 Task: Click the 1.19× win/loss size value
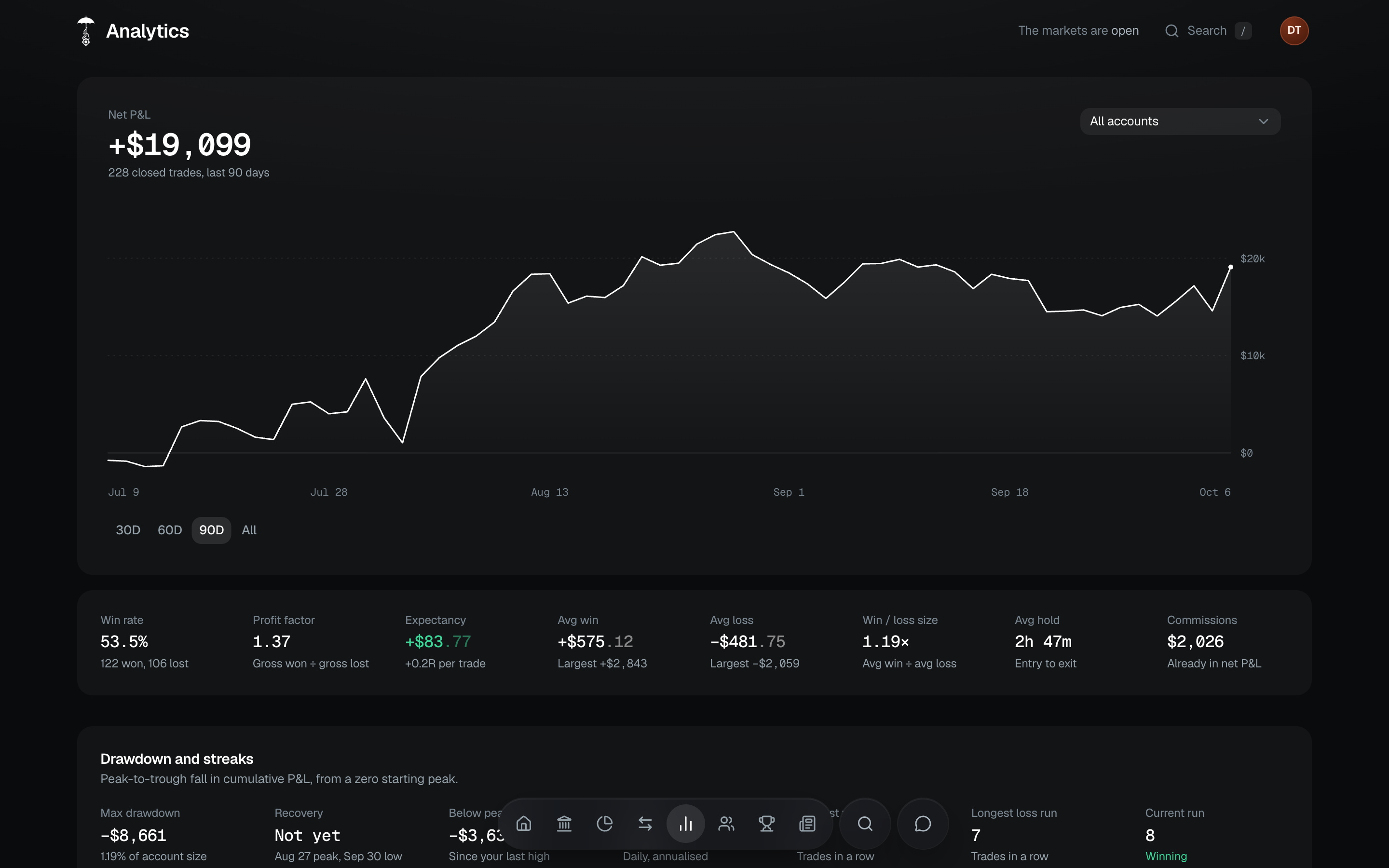(885, 642)
